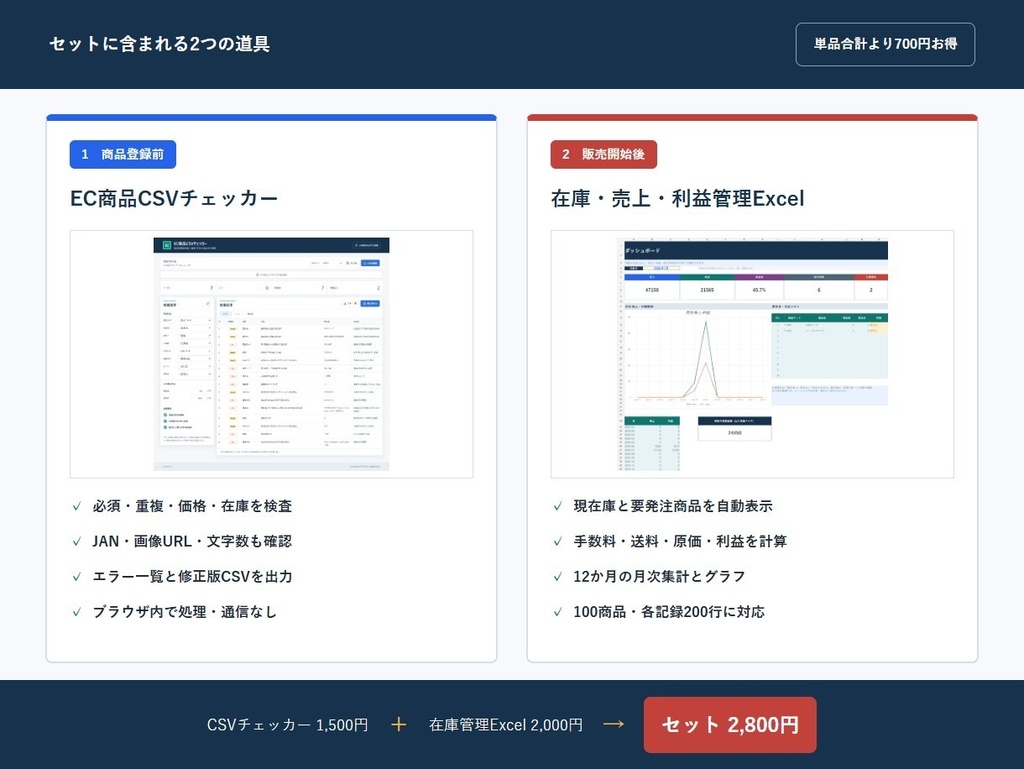Click the text 手数料・送料・原価・利益を計算

(680, 541)
